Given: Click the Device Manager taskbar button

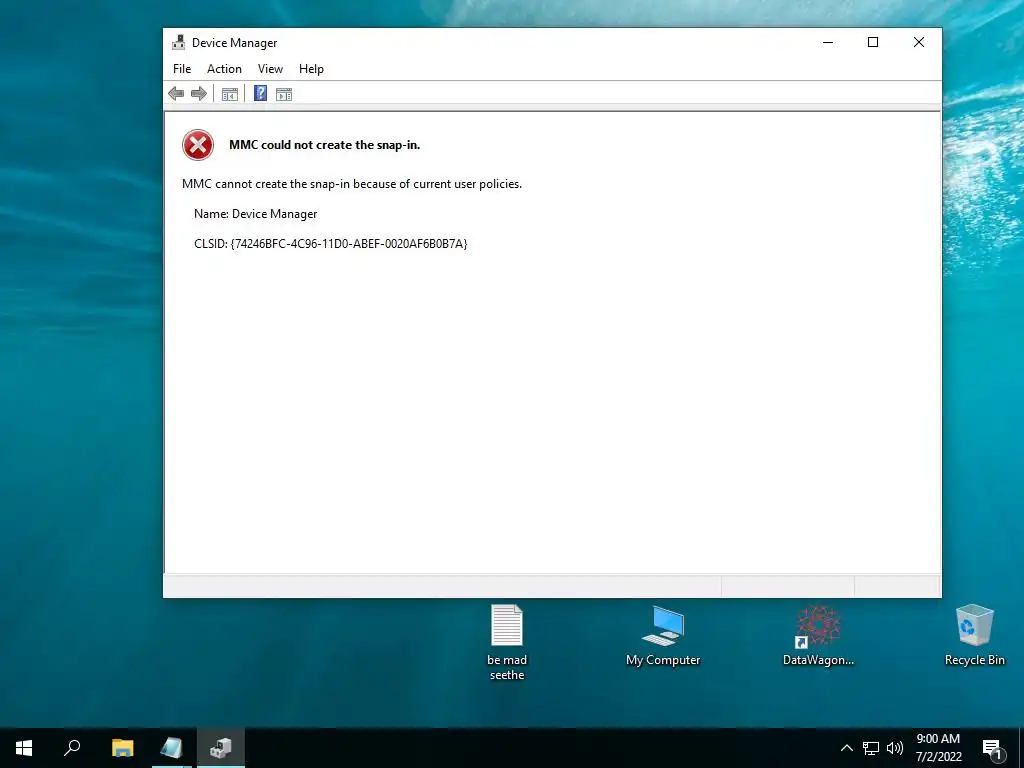Looking at the screenshot, I should pyautogui.click(x=221, y=748).
